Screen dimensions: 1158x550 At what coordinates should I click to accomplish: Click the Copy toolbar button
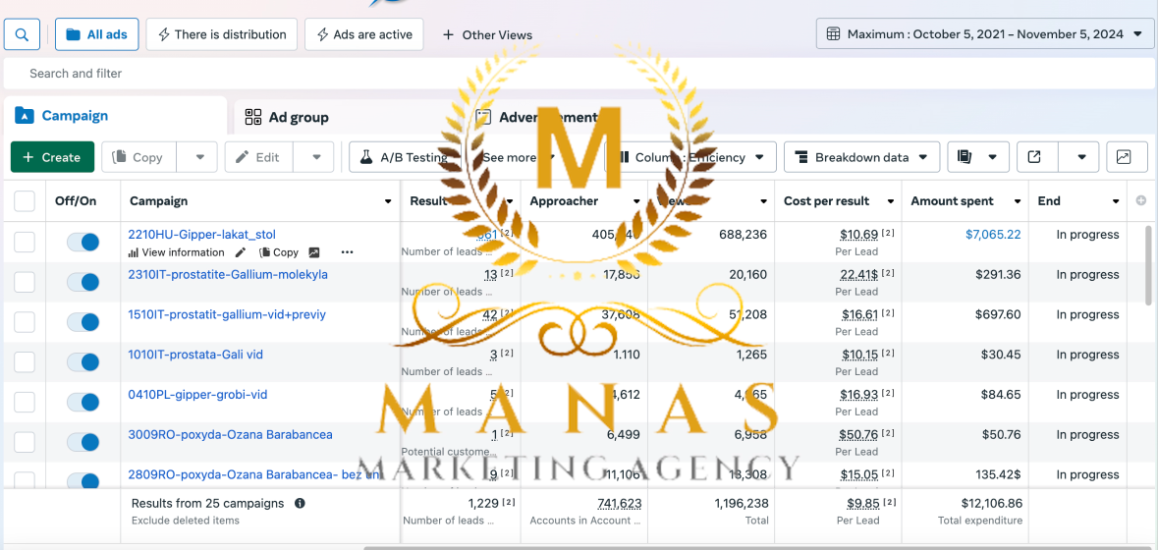(140, 157)
